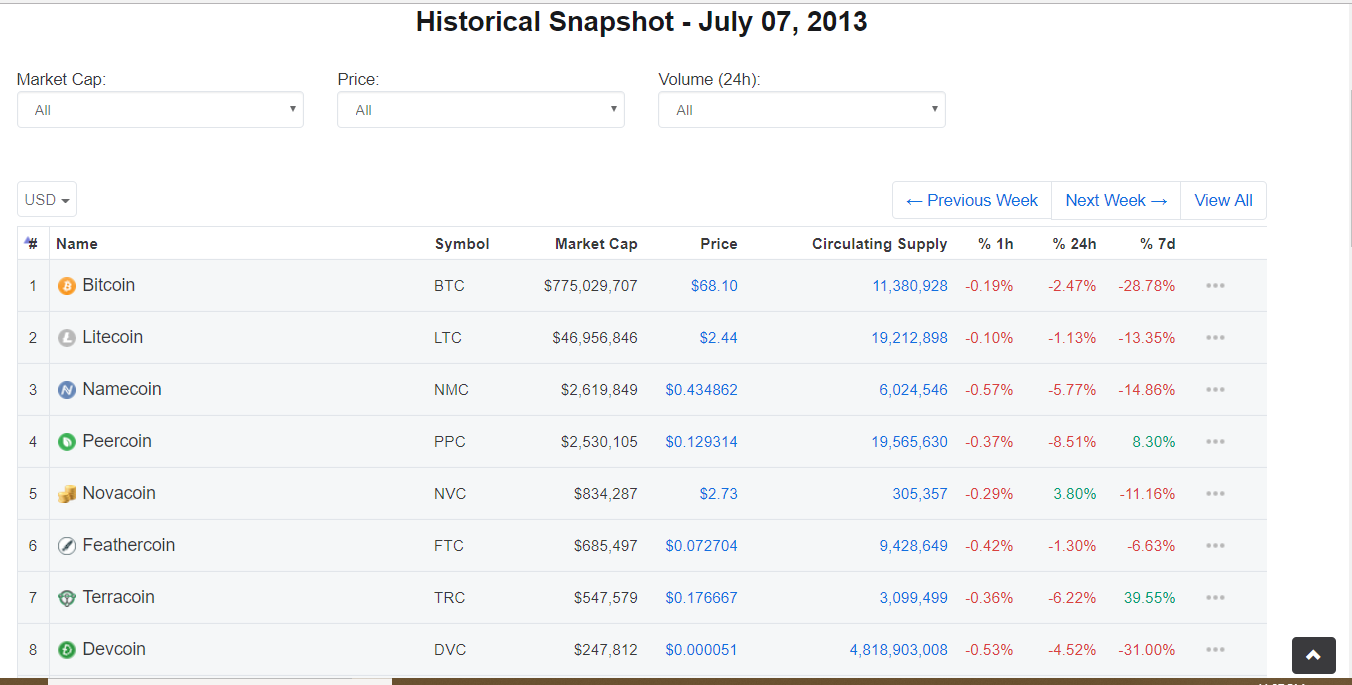The width and height of the screenshot is (1352, 685).
Task: Go to Previous Week snapshot
Action: click(x=972, y=200)
